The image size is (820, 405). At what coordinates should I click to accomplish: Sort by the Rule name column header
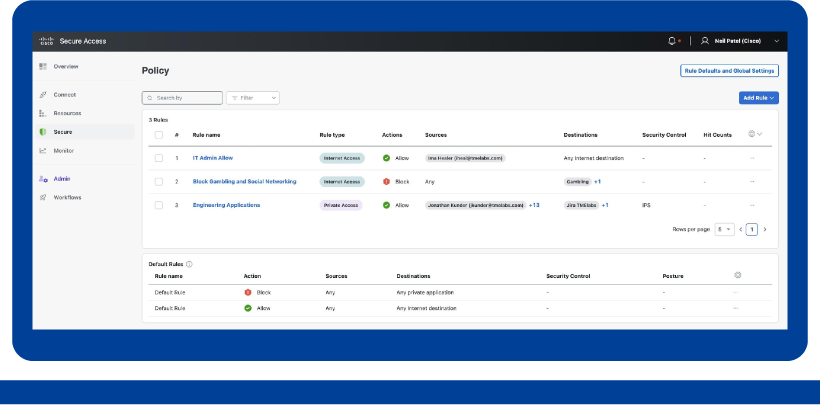(207, 135)
